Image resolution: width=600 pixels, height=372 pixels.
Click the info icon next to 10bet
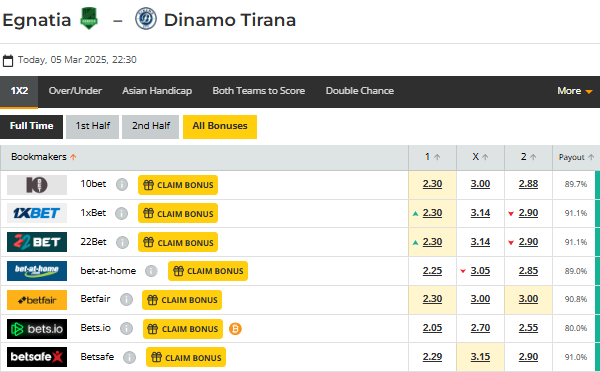tap(122, 184)
